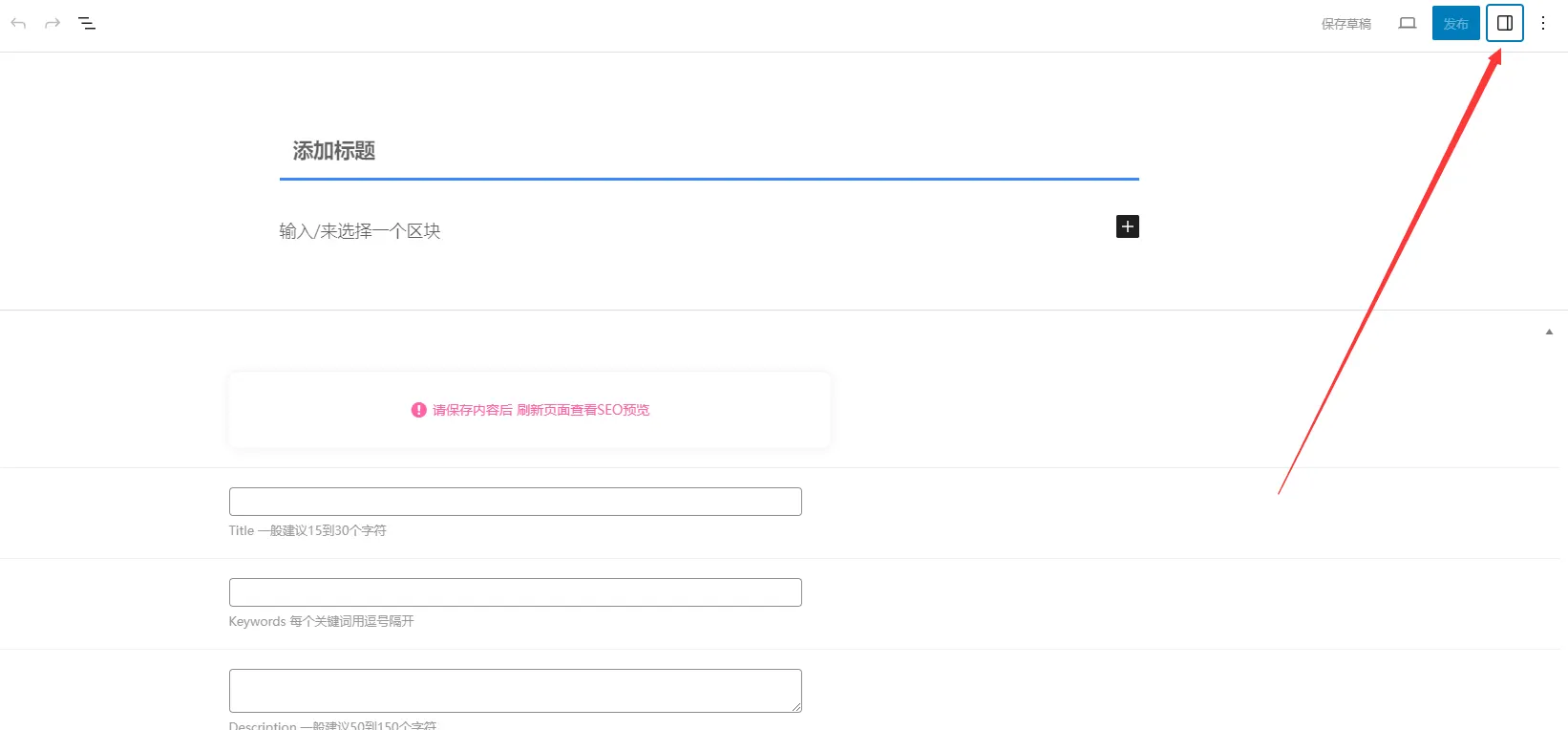Click the Title 一般建议15到30个字符 hint label
1568x730 pixels.
[x=307, y=530]
